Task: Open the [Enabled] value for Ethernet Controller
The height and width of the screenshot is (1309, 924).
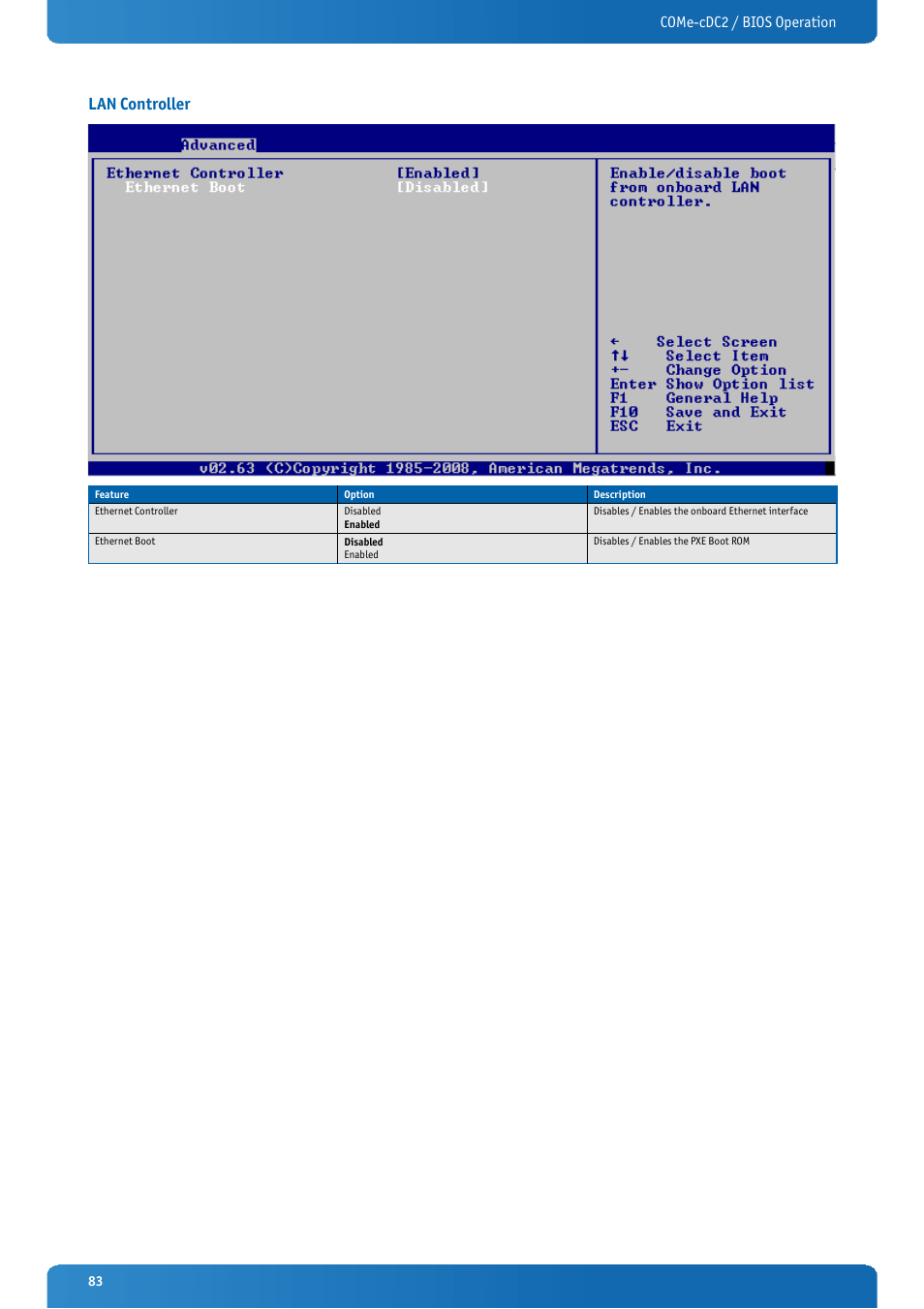Action: point(438,173)
